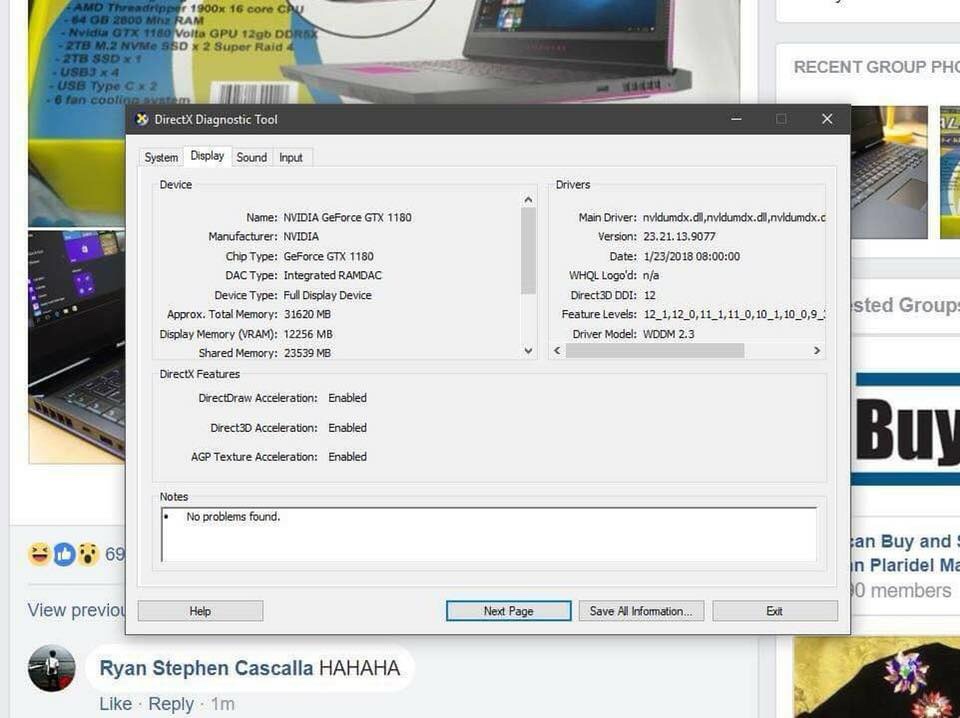Click the Like reaction thumbs-up icon

coord(64,555)
